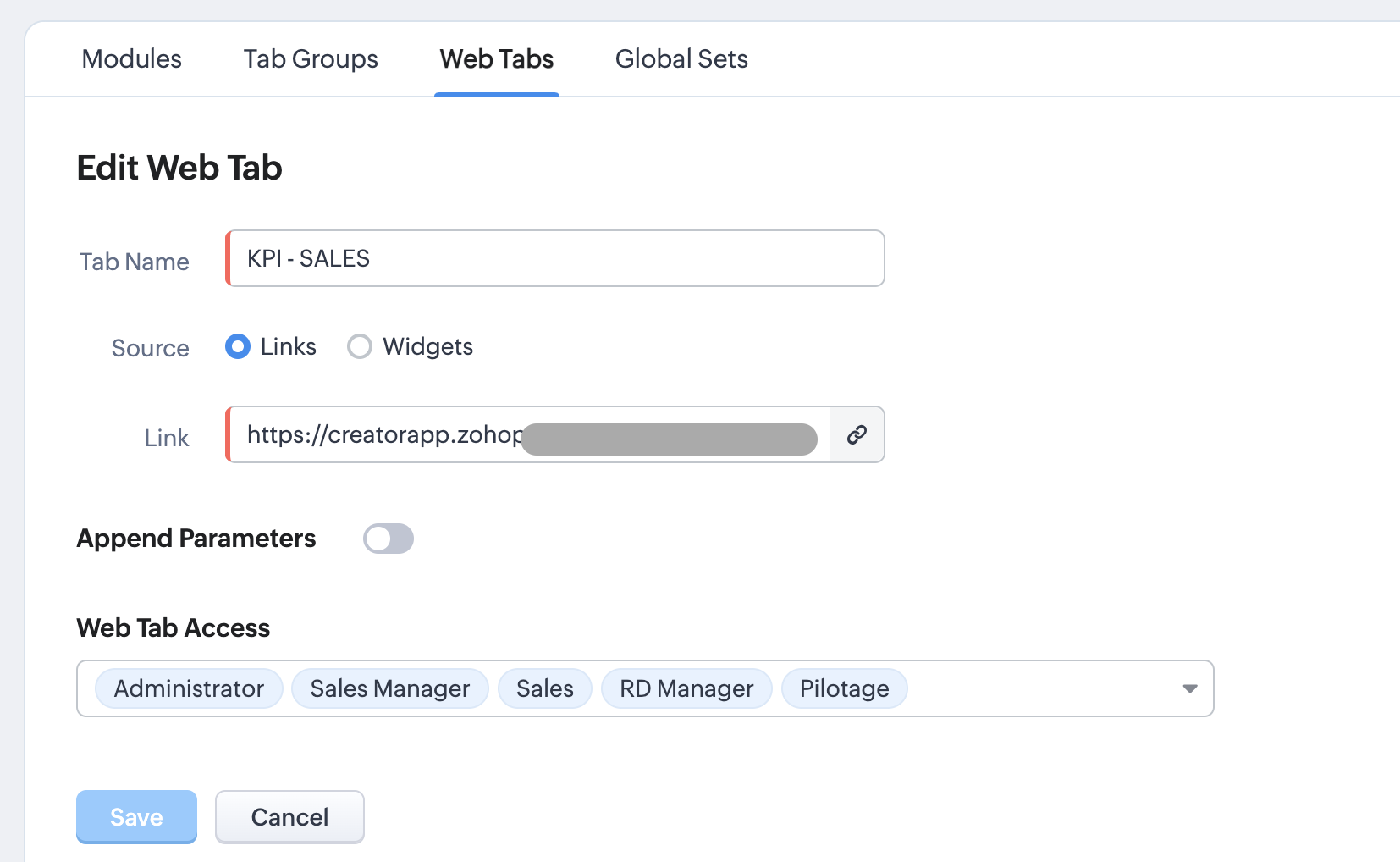Pick the RD Manager access tag

click(686, 688)
